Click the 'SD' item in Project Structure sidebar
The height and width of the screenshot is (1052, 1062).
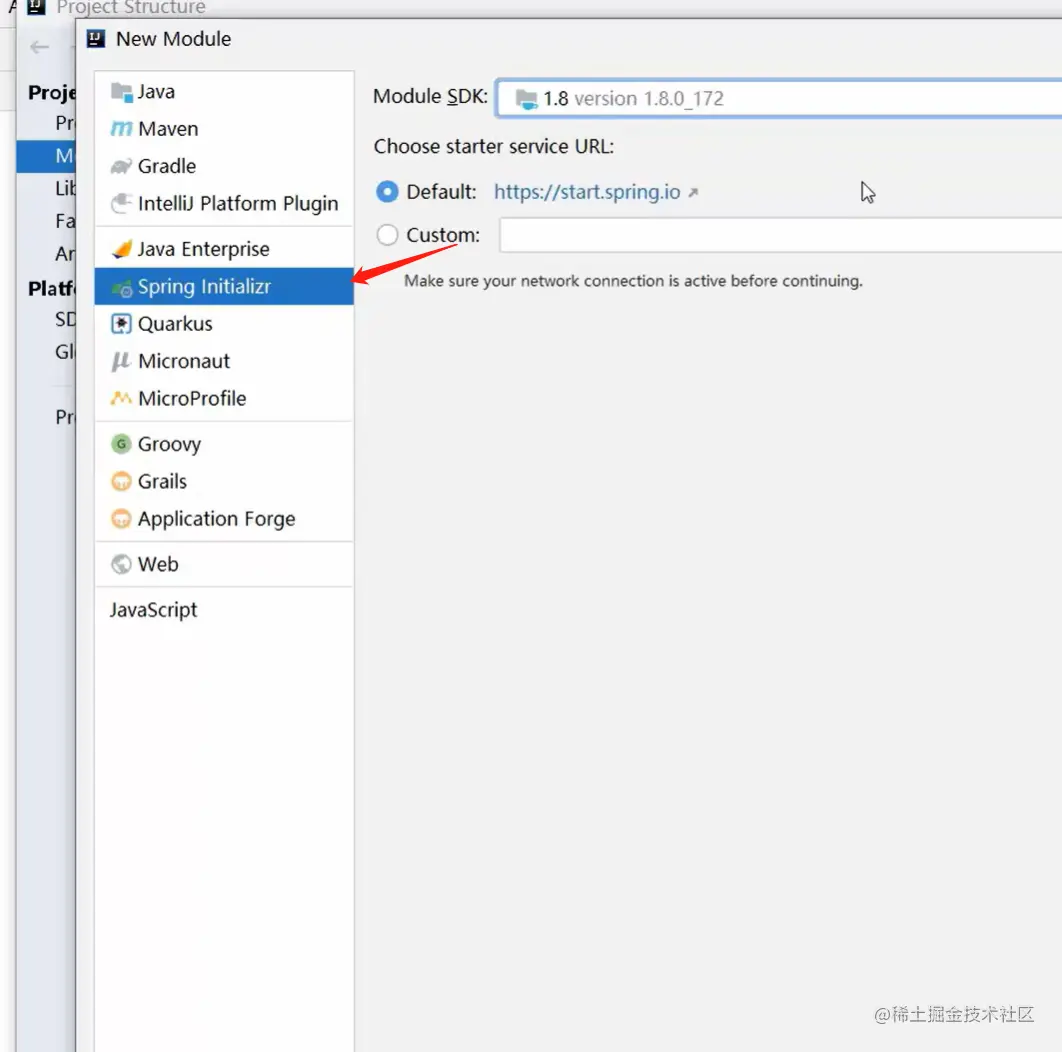pyautogui.click(x=65, y=319)
